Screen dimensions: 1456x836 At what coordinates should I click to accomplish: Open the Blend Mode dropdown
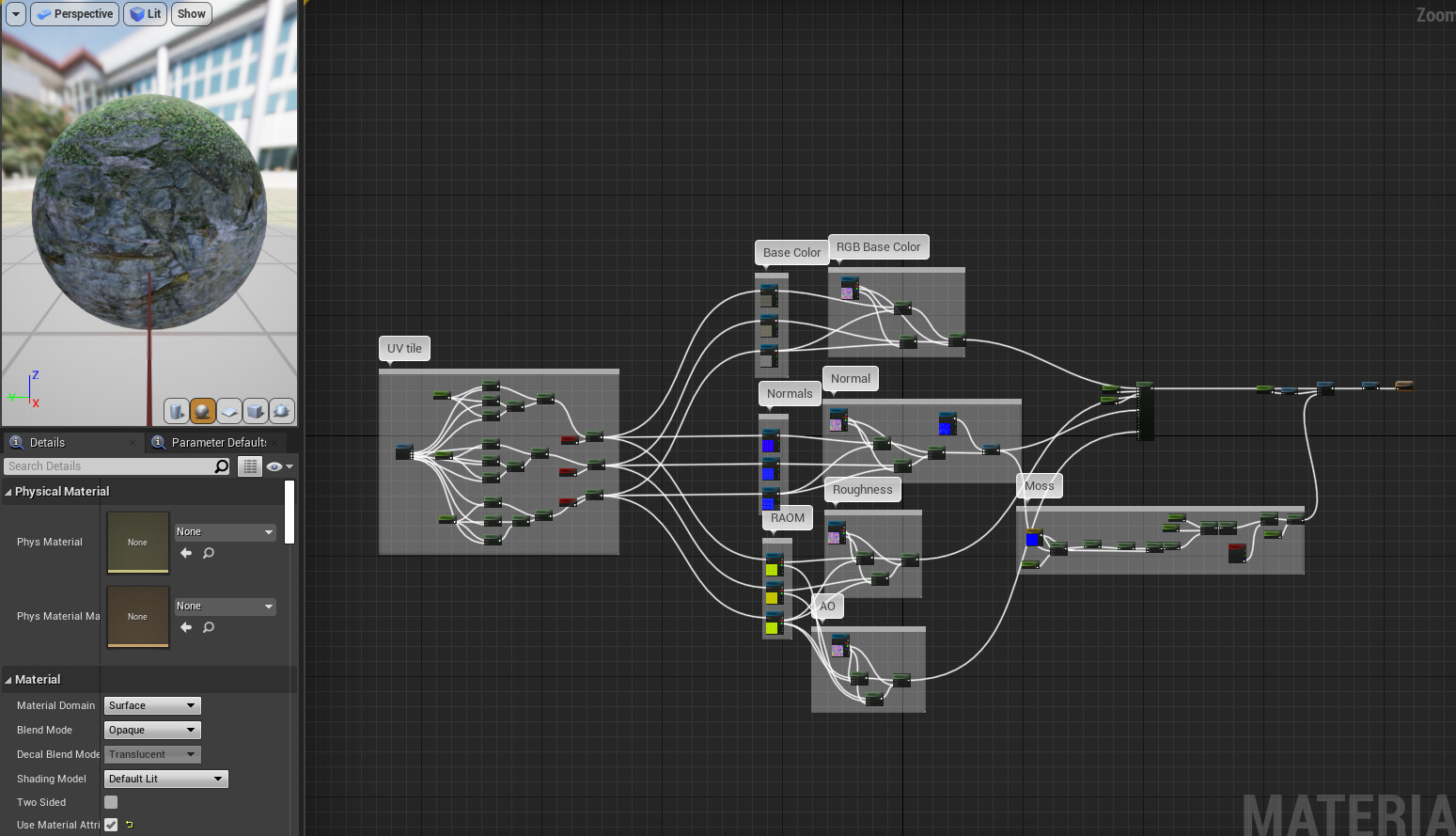tap(152, 730)
